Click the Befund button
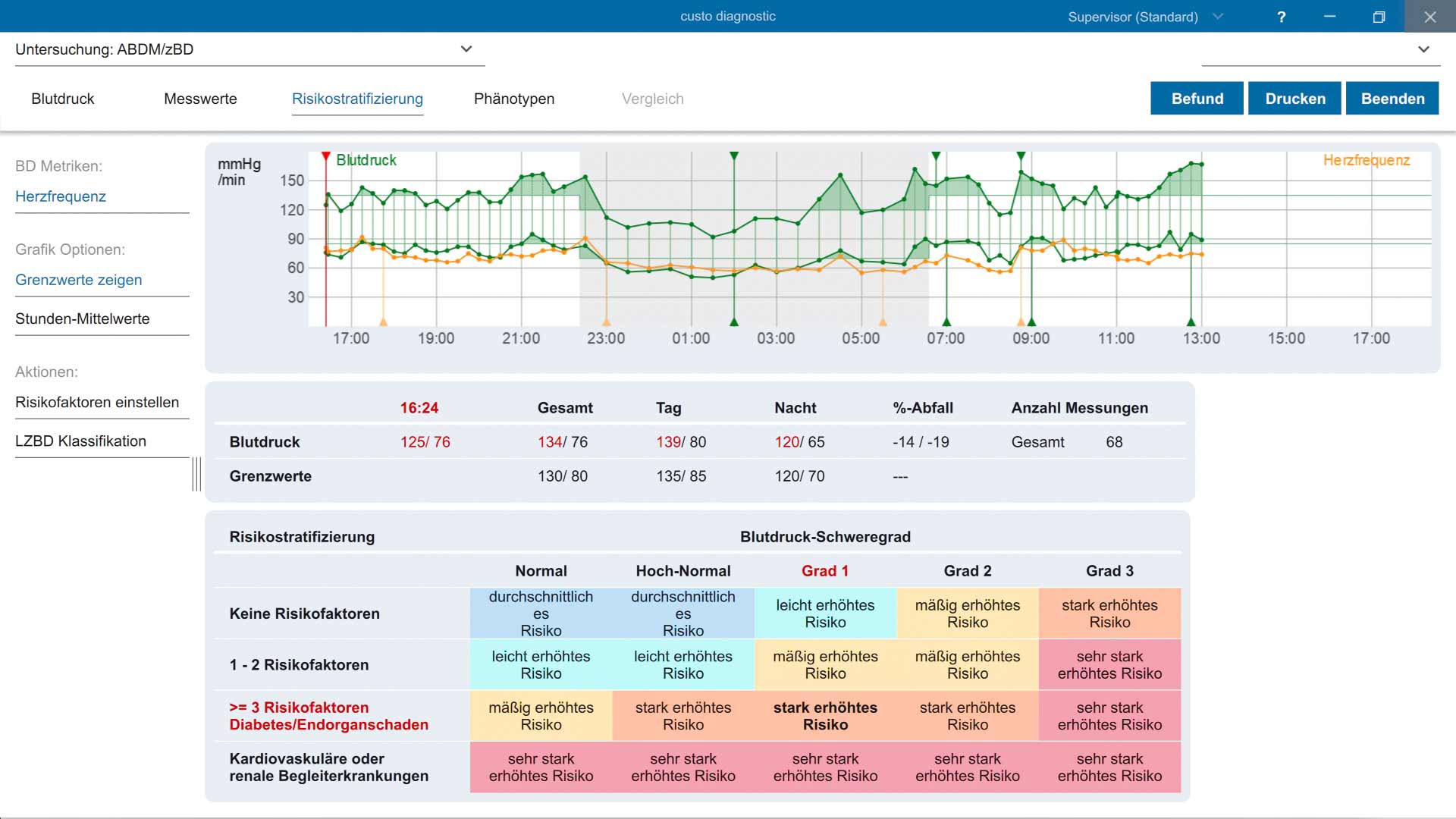Viewport: 1456px width, 819px height. (x=1197, y=99)
